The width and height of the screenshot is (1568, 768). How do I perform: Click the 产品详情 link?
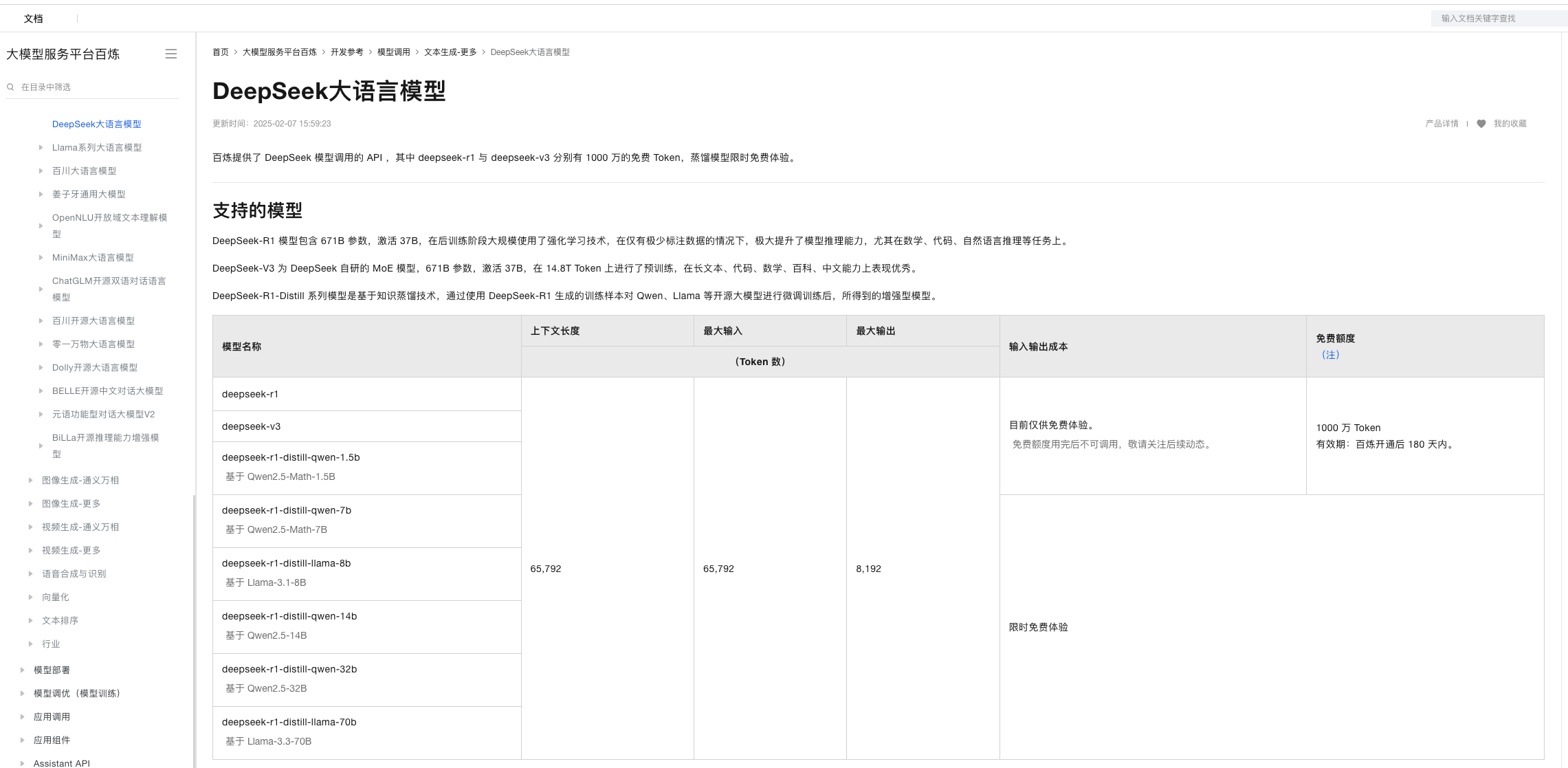[x=1442, y=124]
